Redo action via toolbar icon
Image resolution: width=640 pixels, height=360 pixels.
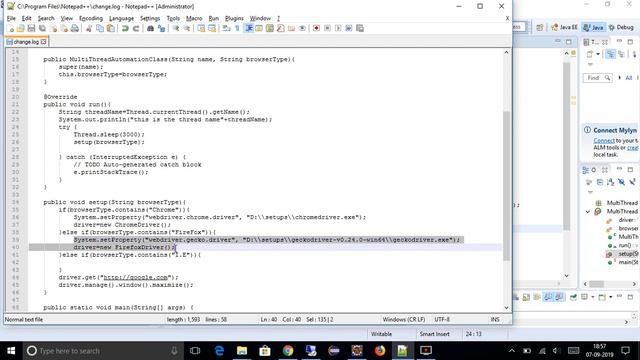(136, 29)
